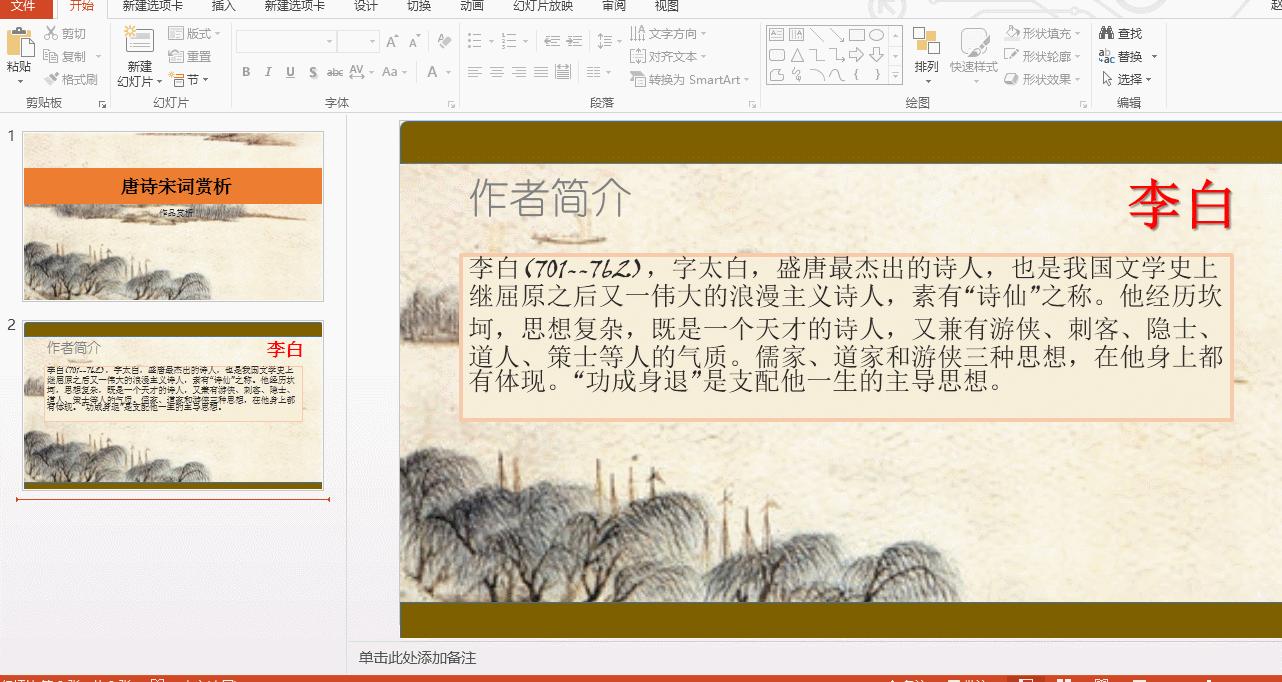Switch to the Design (设计) tab

click(366, 6)
